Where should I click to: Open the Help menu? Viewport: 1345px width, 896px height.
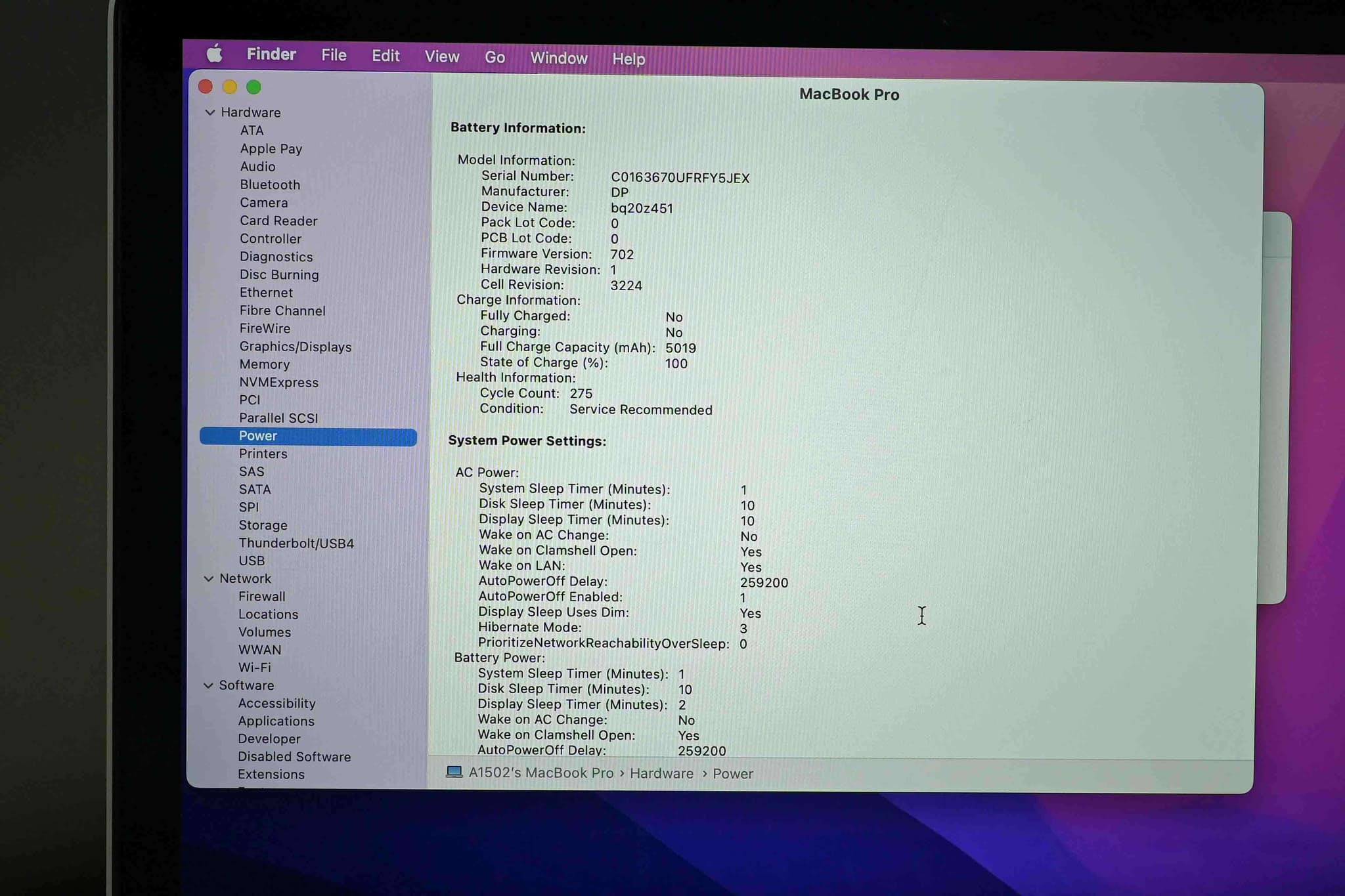tap(628, 59)
